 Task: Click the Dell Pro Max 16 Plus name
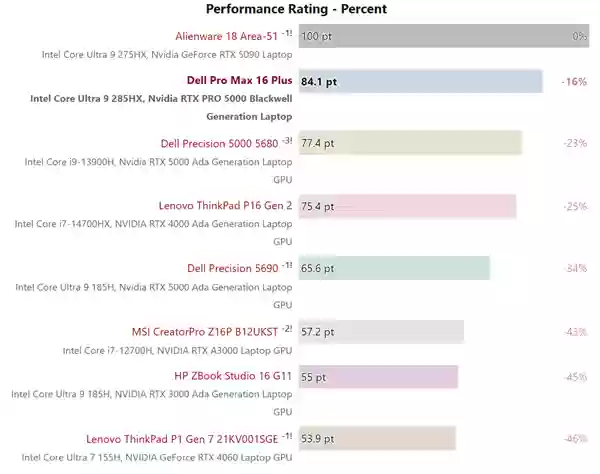tap(239, 81)
